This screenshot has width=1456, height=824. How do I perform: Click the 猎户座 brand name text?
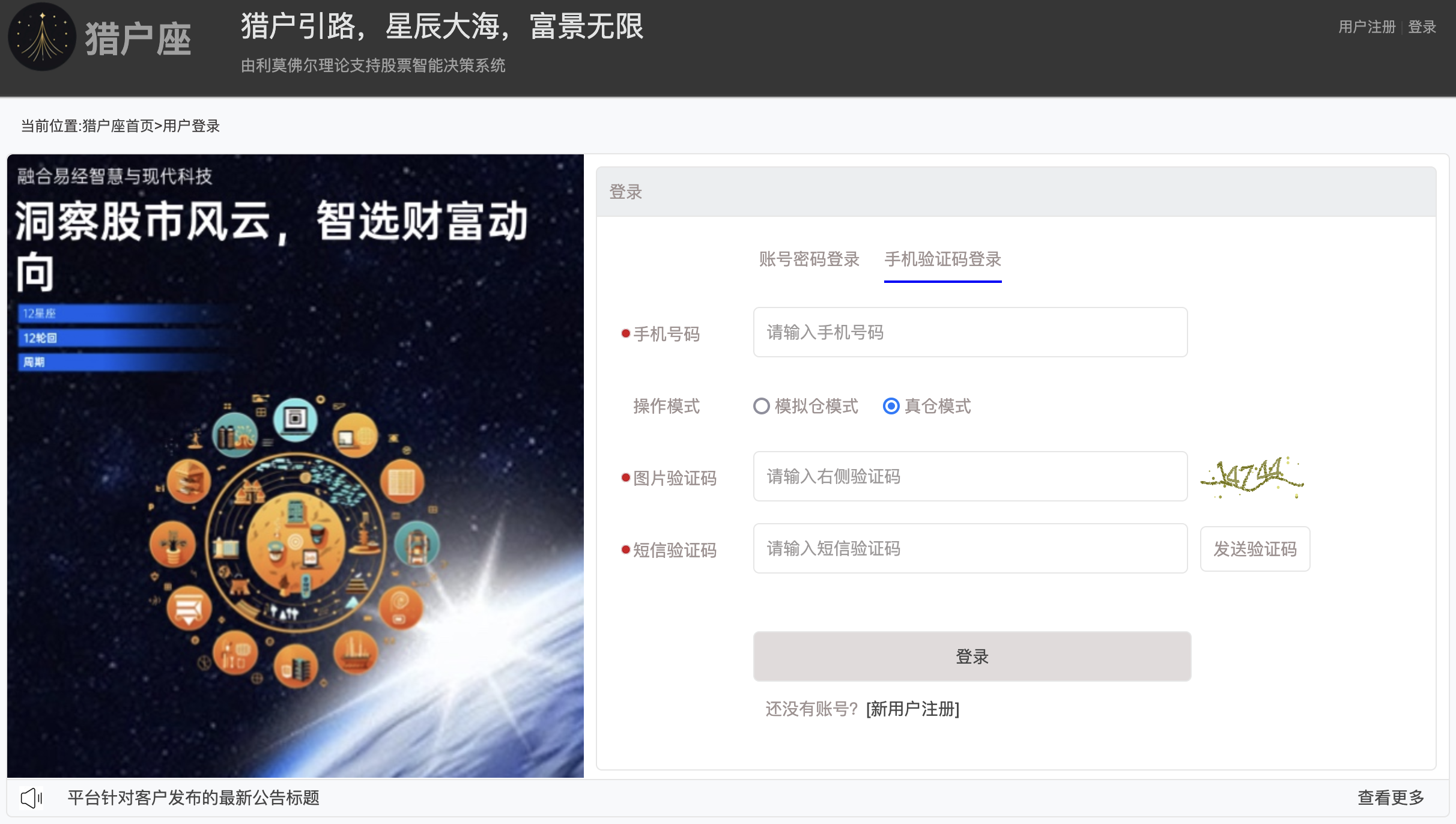pyautogui.click(x=138, y=40)
